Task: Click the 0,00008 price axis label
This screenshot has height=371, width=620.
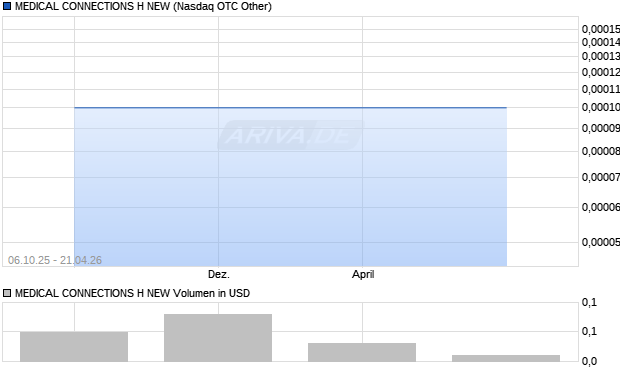Action: point(601,151)
